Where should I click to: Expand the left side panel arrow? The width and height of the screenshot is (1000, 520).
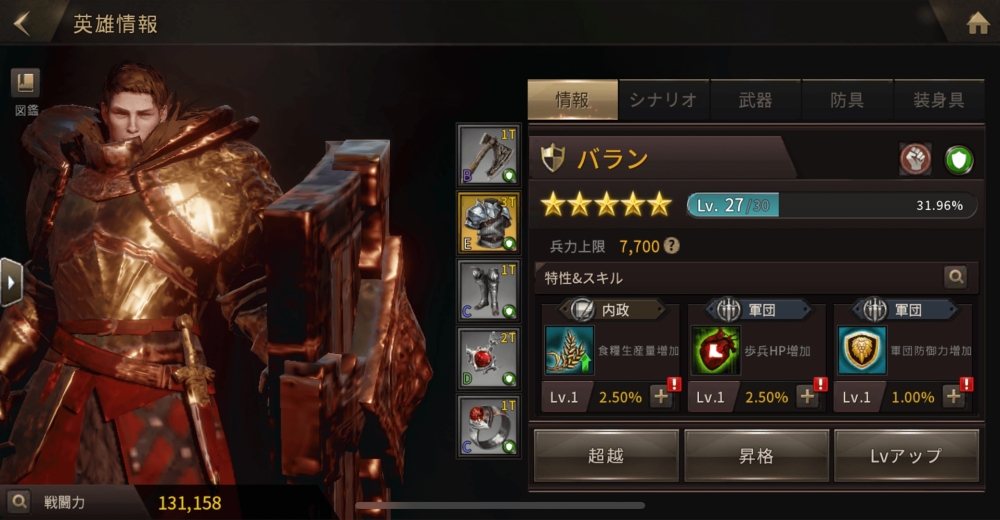pos(11,282)
